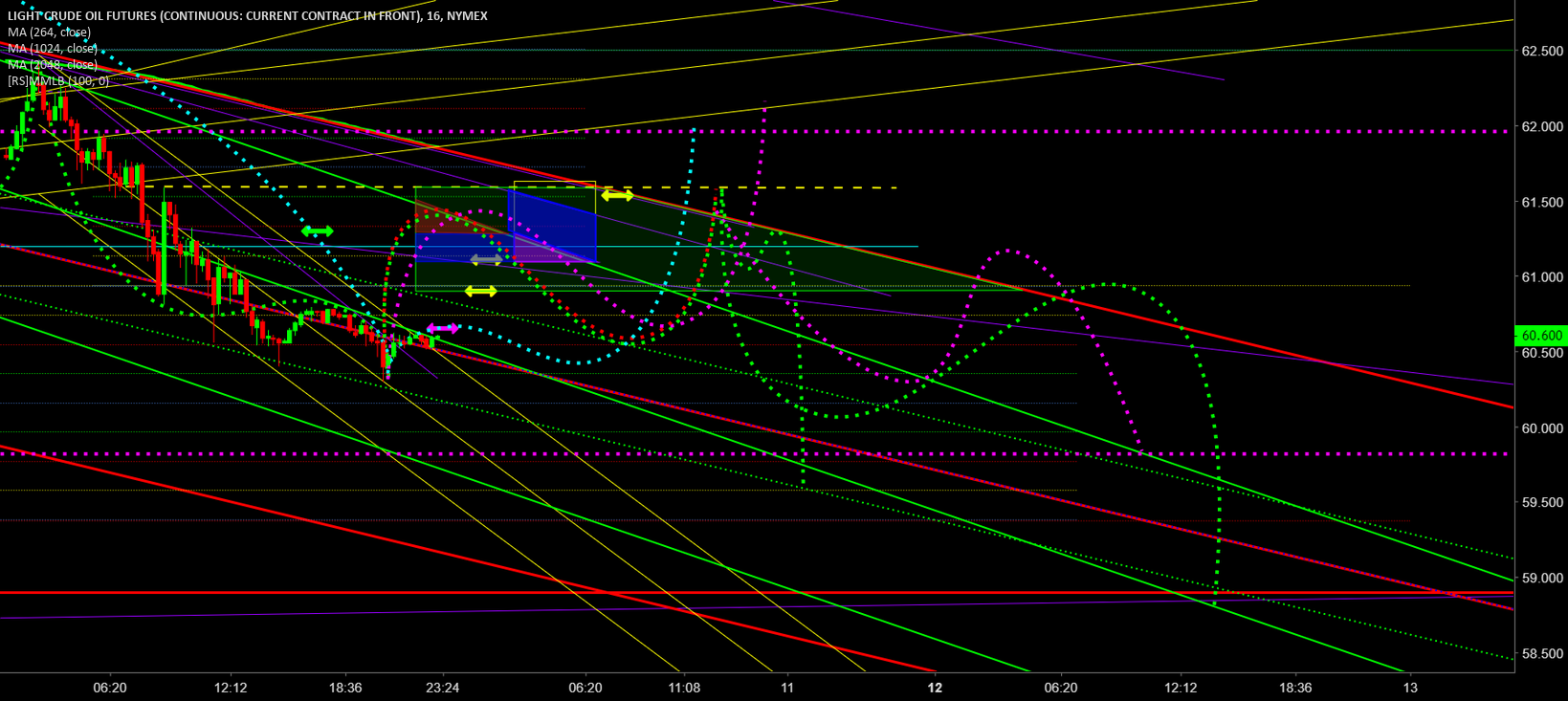The width and height of the screenshot is (1568, 701).
Task: Select the solid blue parallelogram drawing
Action: coord(552,227)
